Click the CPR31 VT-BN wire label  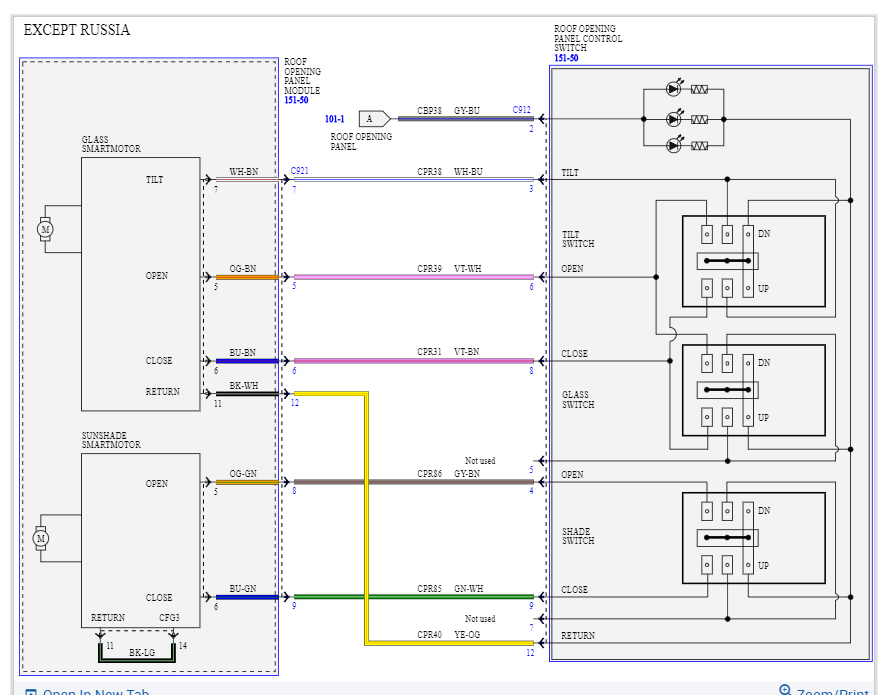[448, 352]
